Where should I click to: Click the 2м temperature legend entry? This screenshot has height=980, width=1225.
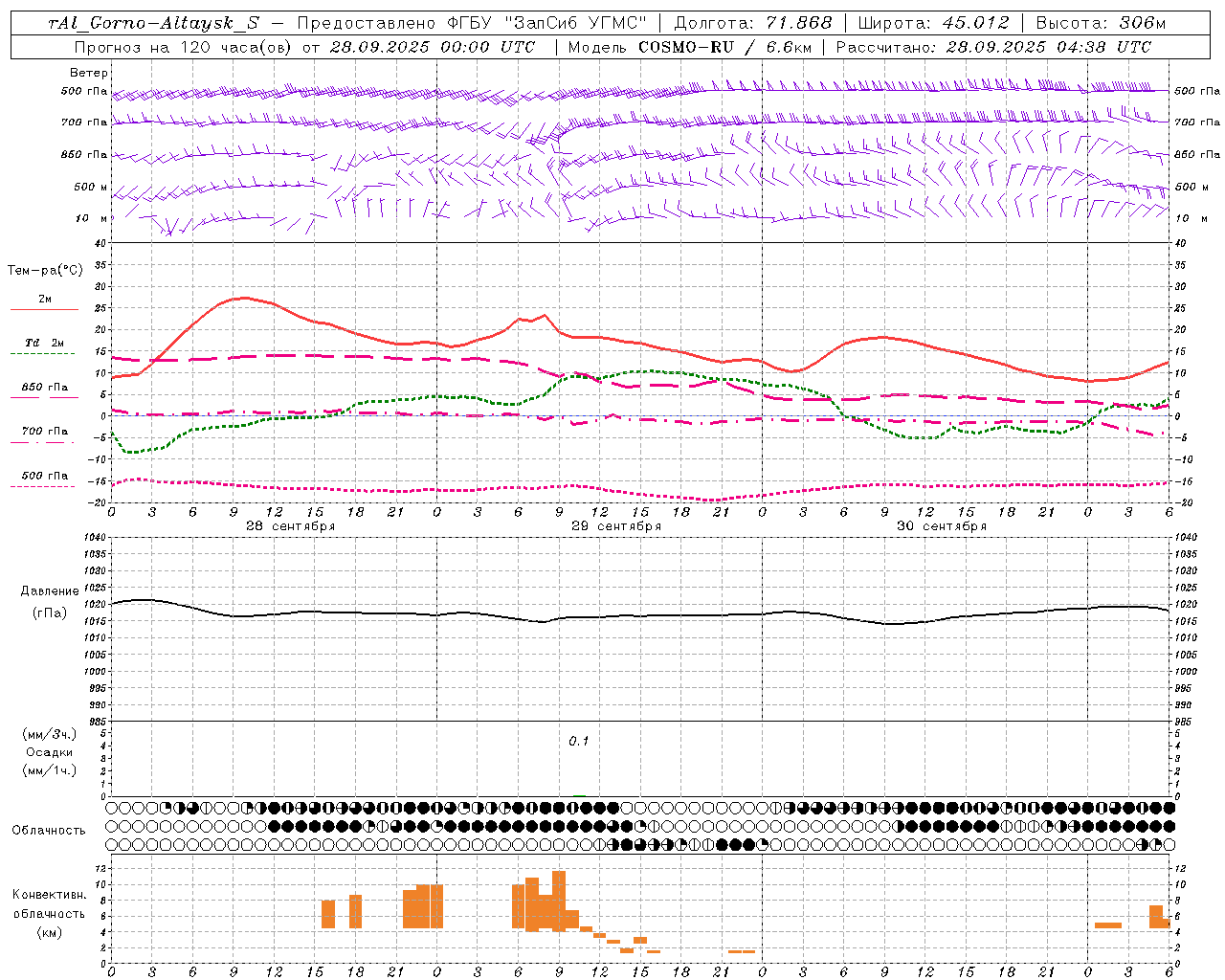(45, 299)
